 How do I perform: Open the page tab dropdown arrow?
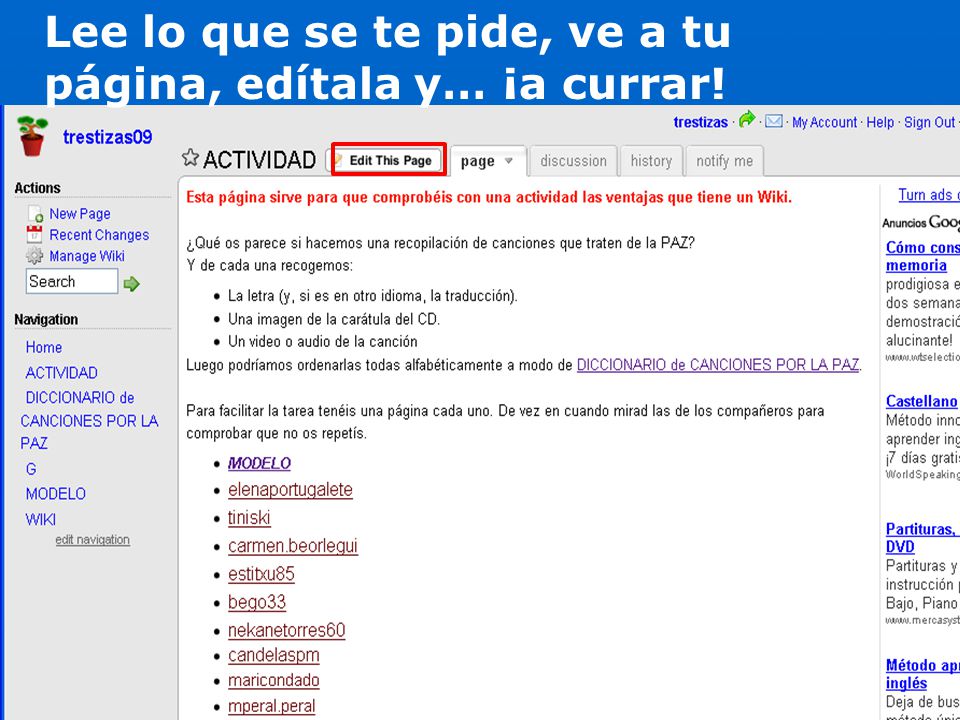pyautogui.click(x=508, y=161)
